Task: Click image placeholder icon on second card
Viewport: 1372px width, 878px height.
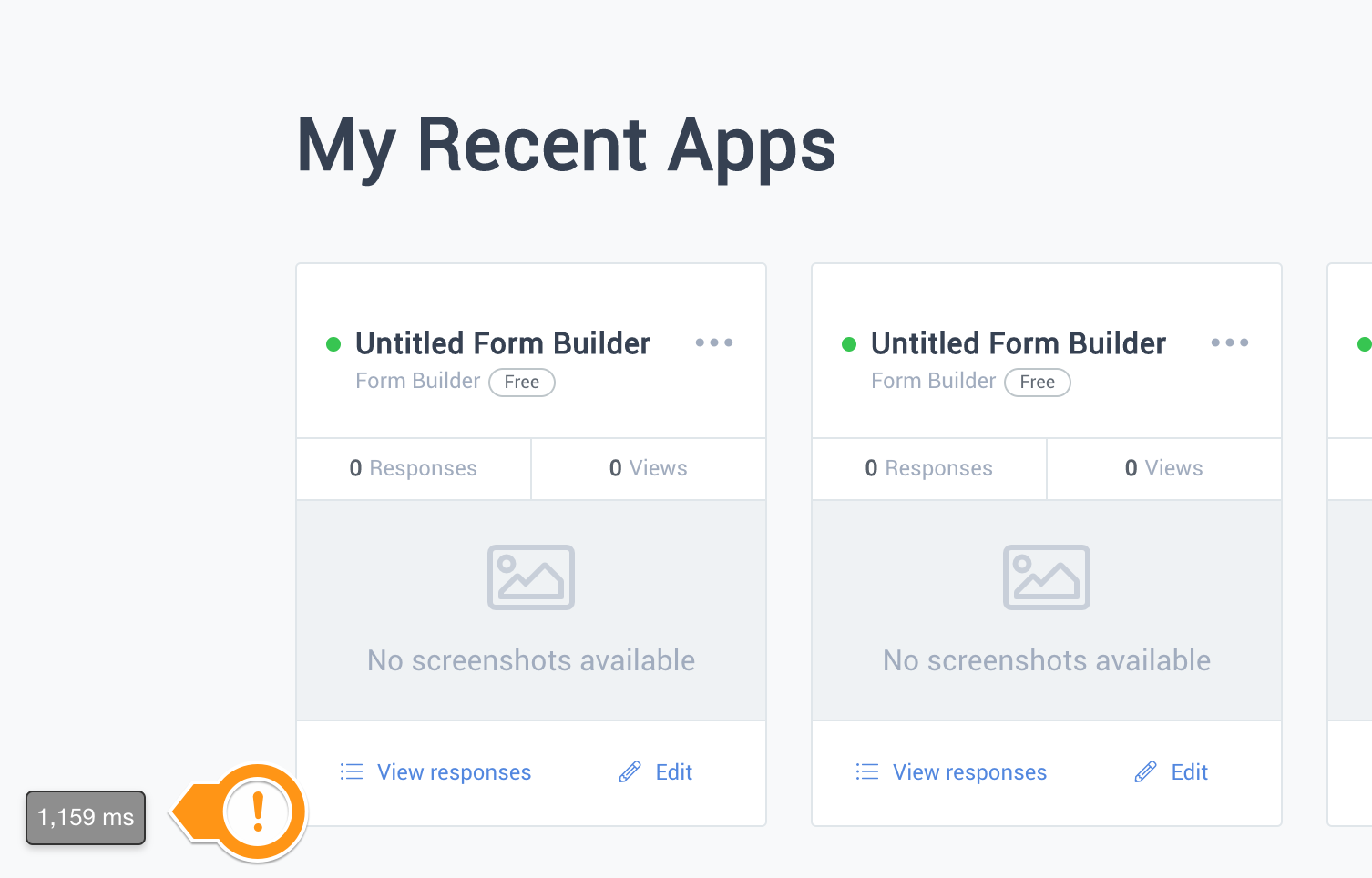Action: pyautogui.click(x=1047, y=577)
